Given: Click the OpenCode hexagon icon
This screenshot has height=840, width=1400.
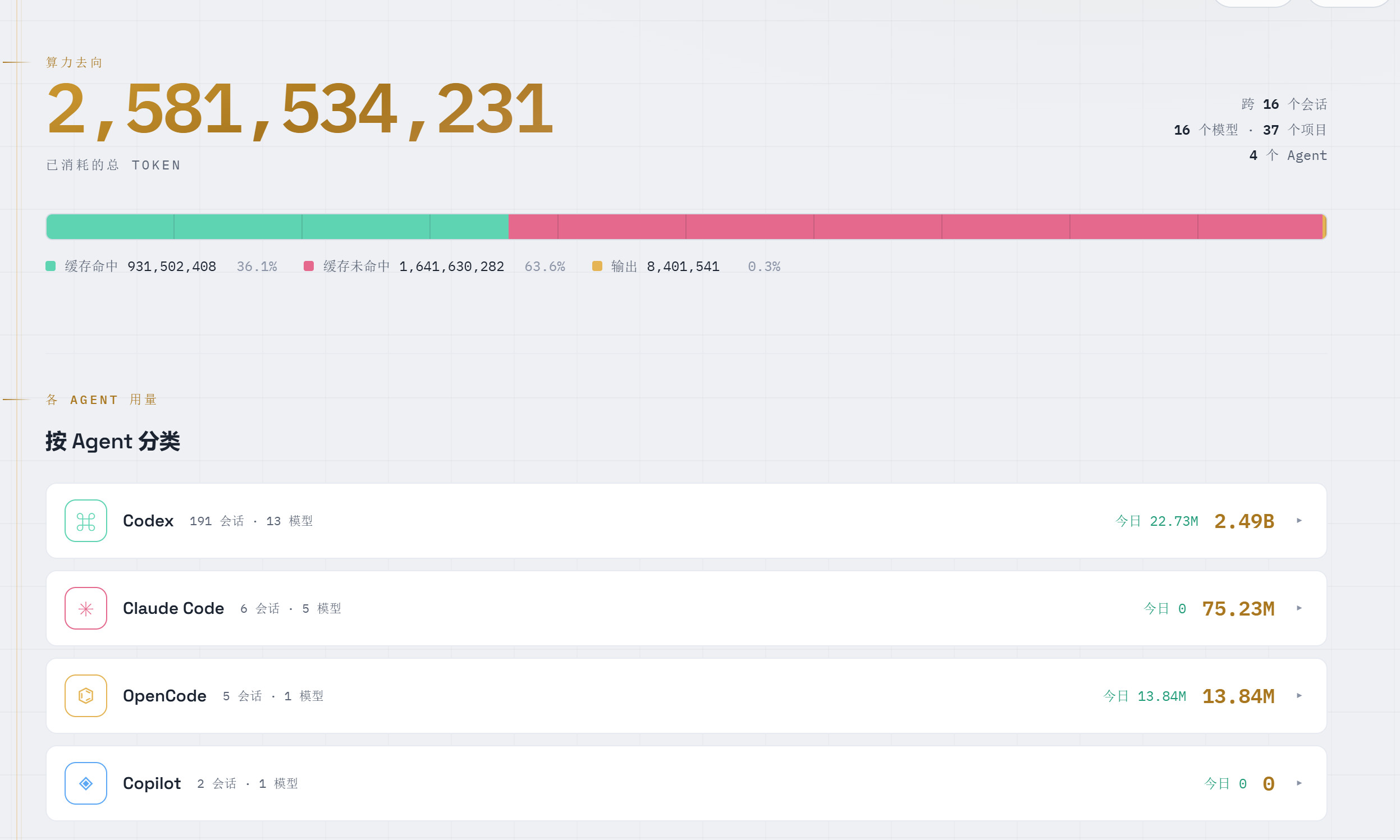Looking at the screenshot, I should (x=85, y=696).
